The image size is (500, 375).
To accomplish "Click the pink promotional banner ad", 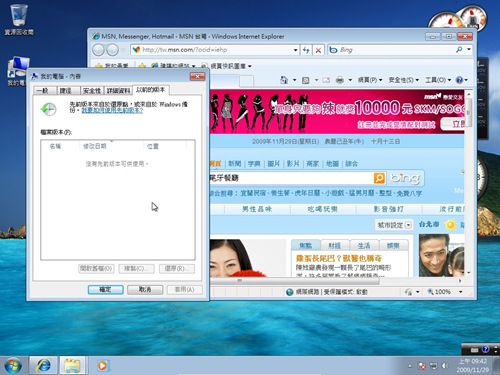I will tap(337, 112).
